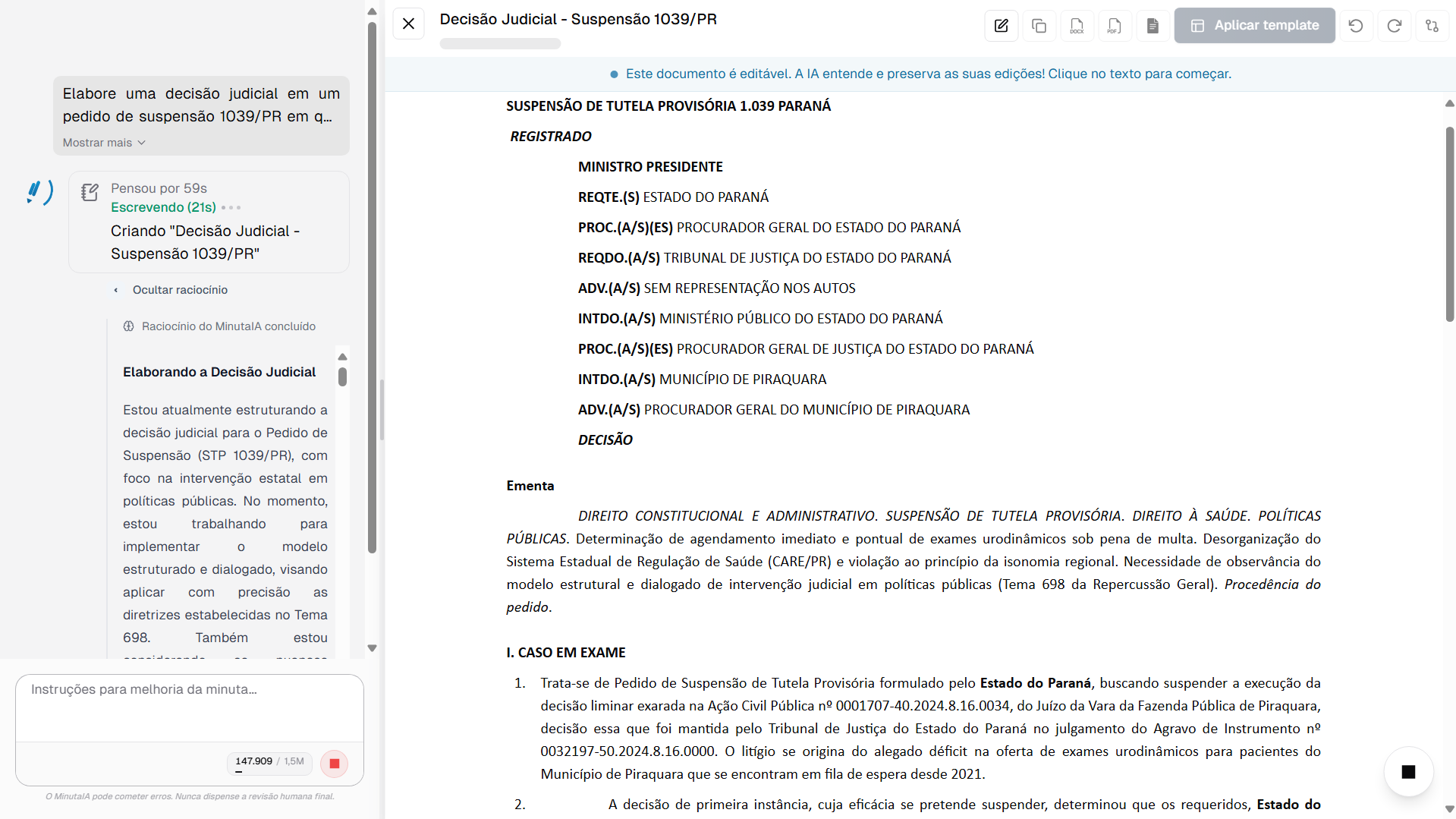
Task: Open the filled document page icon
Action: [x=1153, y=26]
